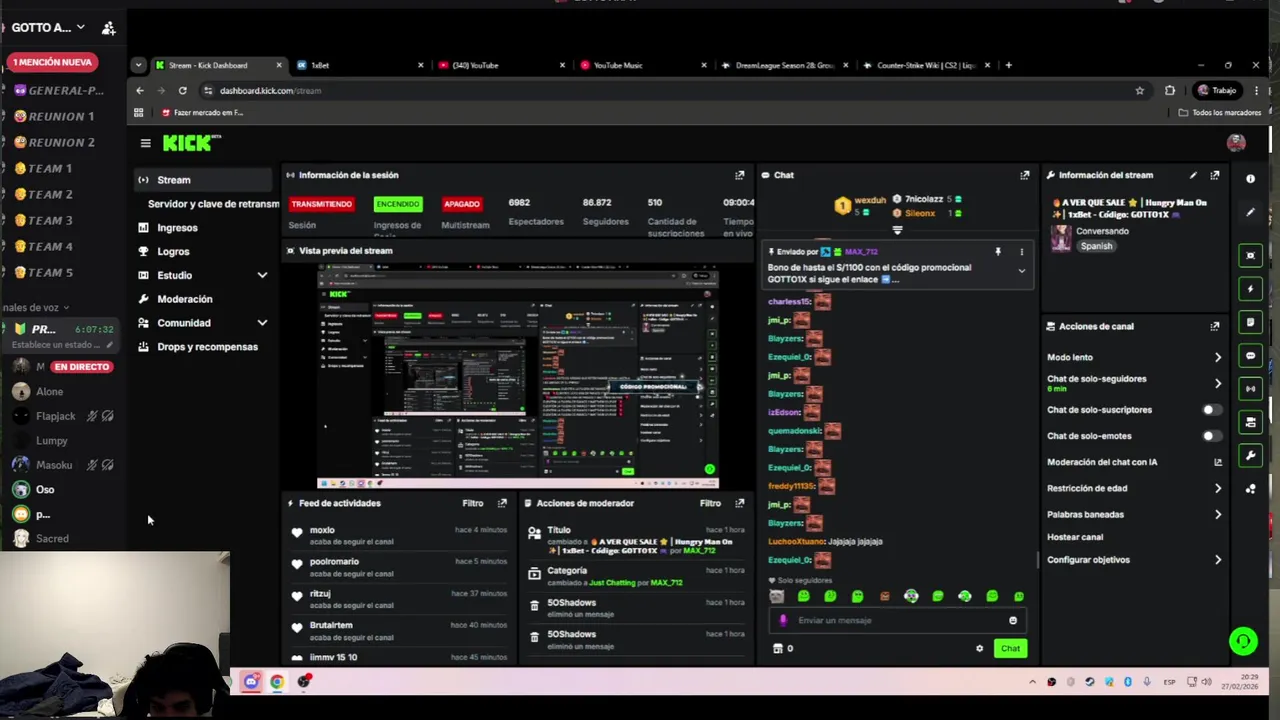Screen dimensions: 1280x720
Task: Open the 1 MENCIÓN NUEVA badge
Action: [52, 62]
